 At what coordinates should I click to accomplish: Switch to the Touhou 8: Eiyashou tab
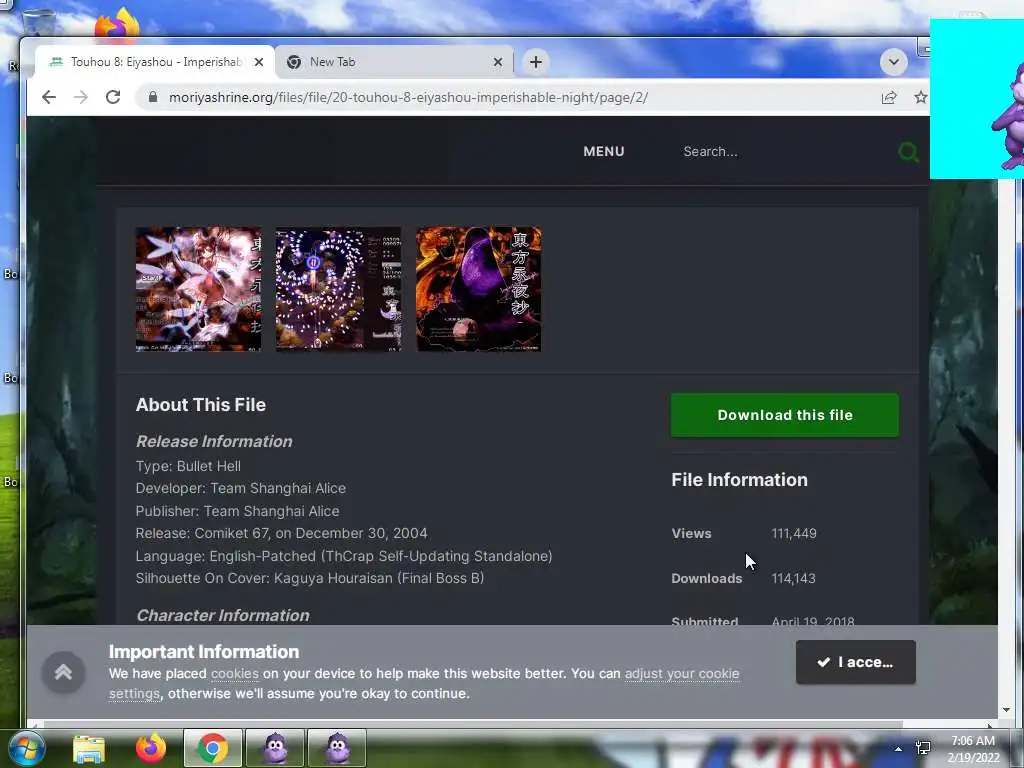click(153, 62)
